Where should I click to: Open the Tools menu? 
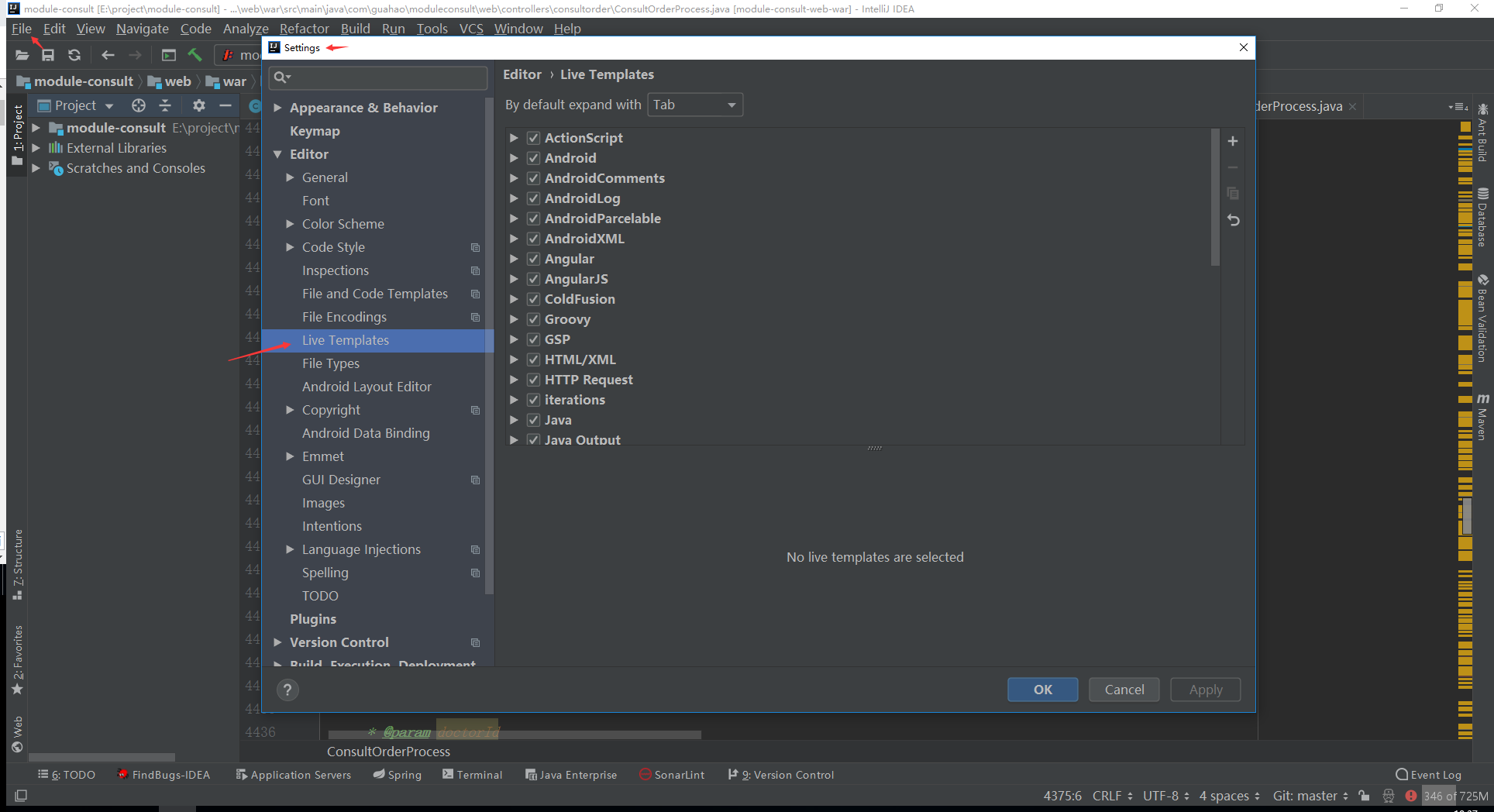coord(432,29)
